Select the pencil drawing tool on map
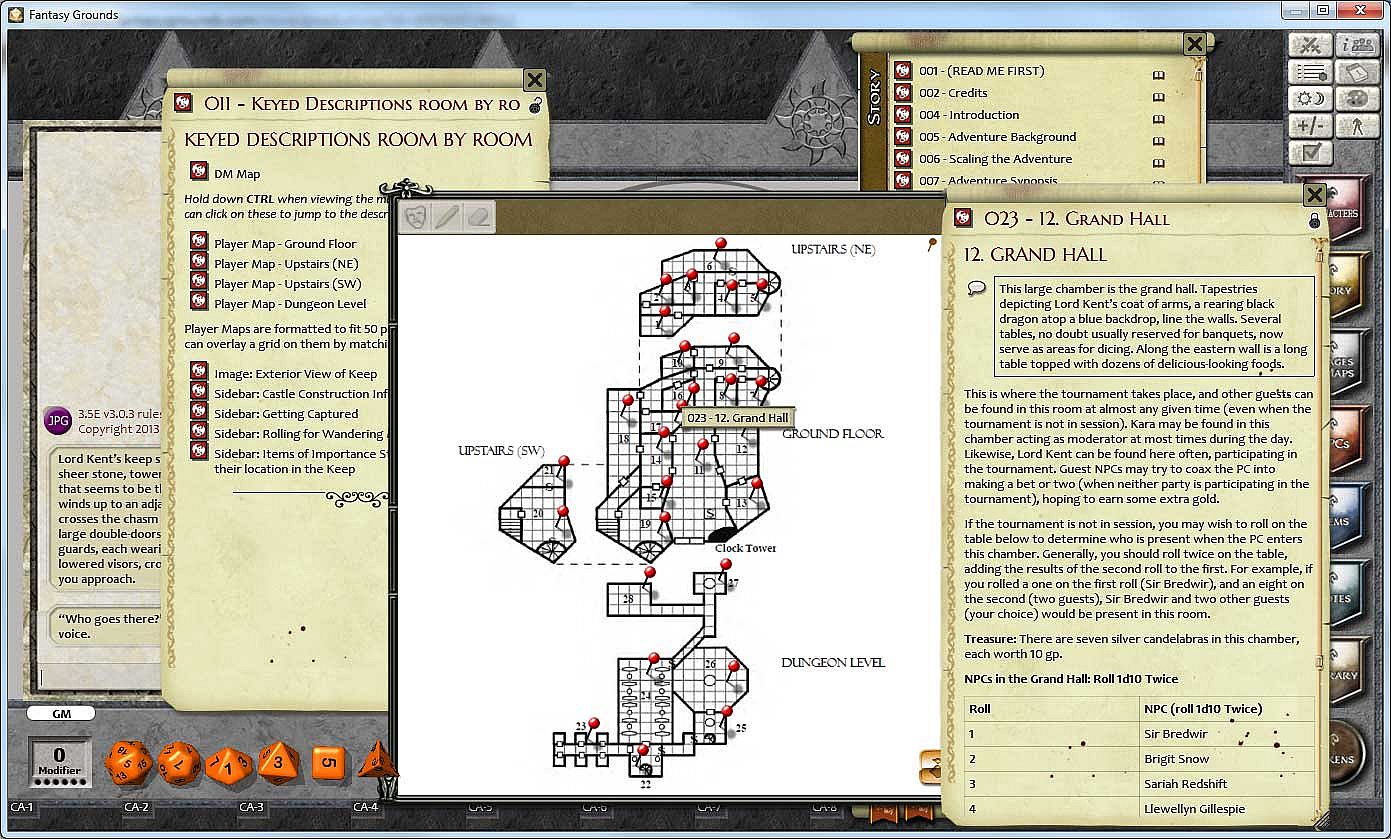The height and width of the screenshot is (839, 1391). [x=447, y=216]
